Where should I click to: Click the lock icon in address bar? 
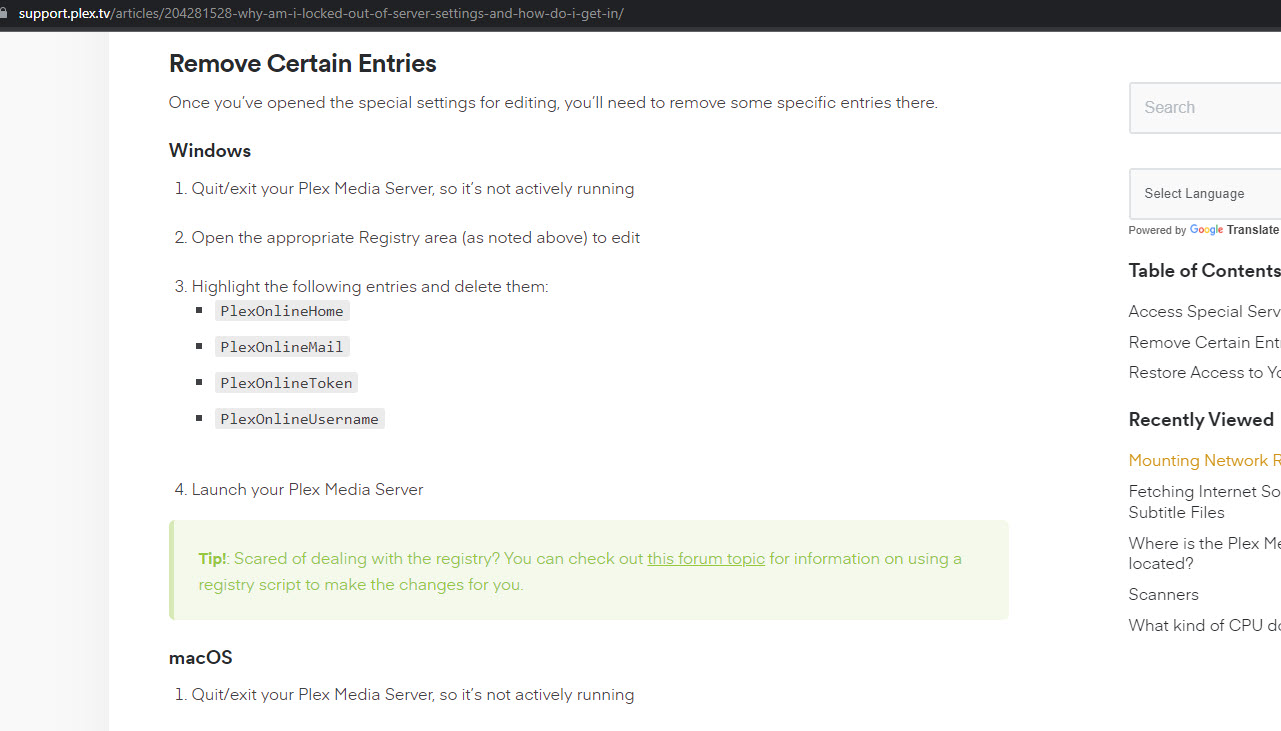pos(3,14)
